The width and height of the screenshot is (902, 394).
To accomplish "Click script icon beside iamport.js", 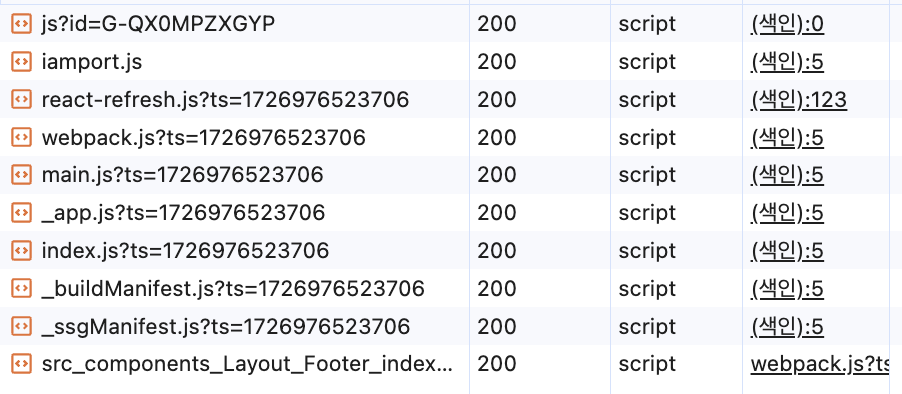I will point(21,62).
